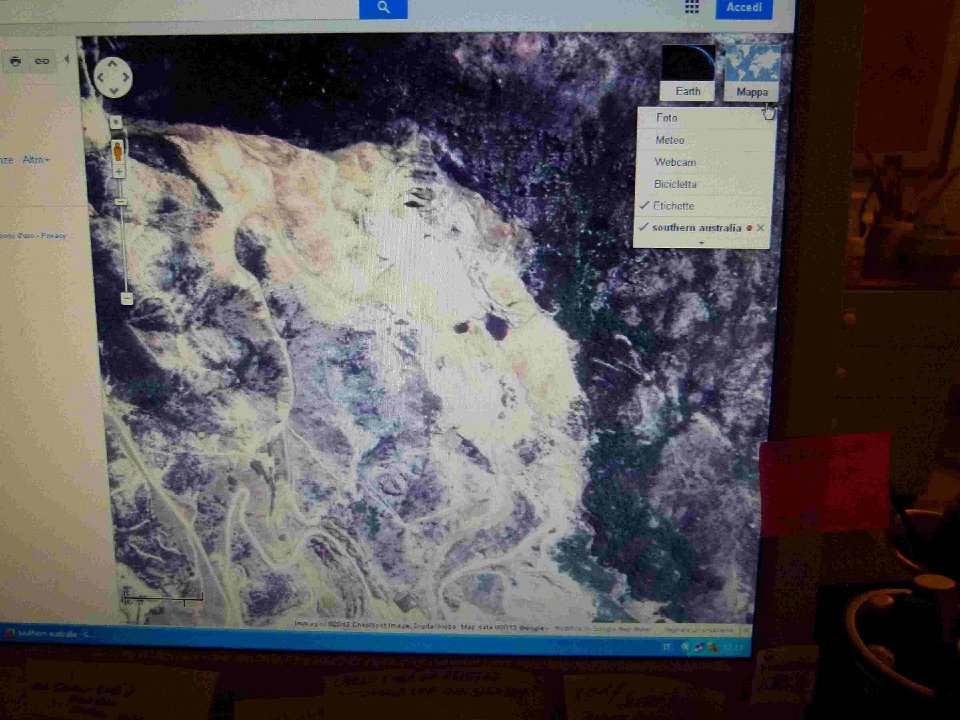Pan the map left with the arrow
This screenshot has width=960, height=720.
pos(100,78)
